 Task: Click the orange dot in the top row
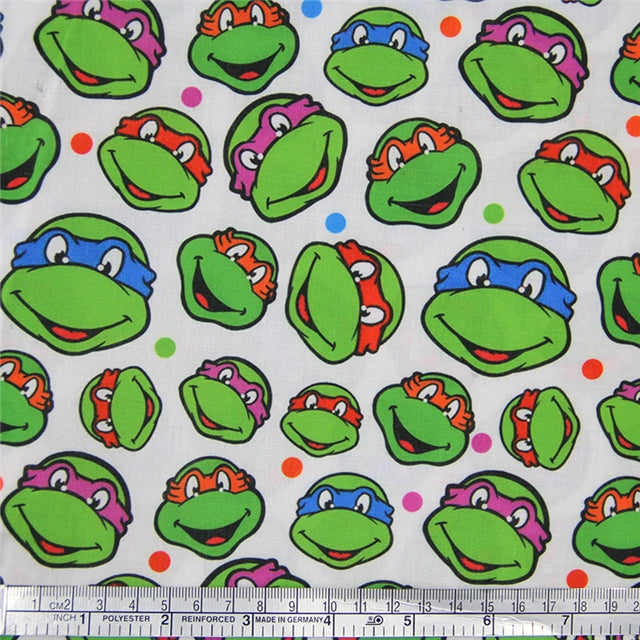point(451,26)
